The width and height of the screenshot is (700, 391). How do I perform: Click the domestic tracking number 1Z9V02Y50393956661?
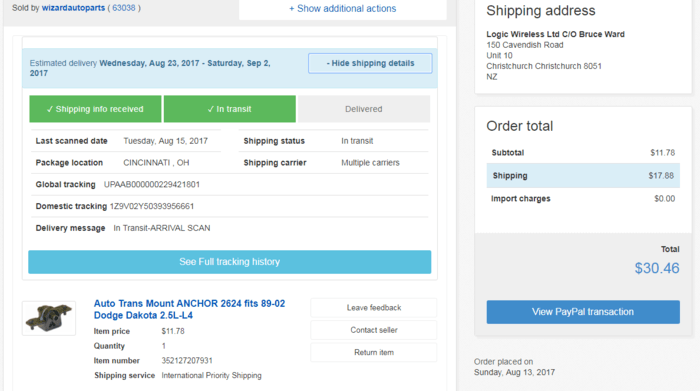pyautogui.click(x=152, y=206)
